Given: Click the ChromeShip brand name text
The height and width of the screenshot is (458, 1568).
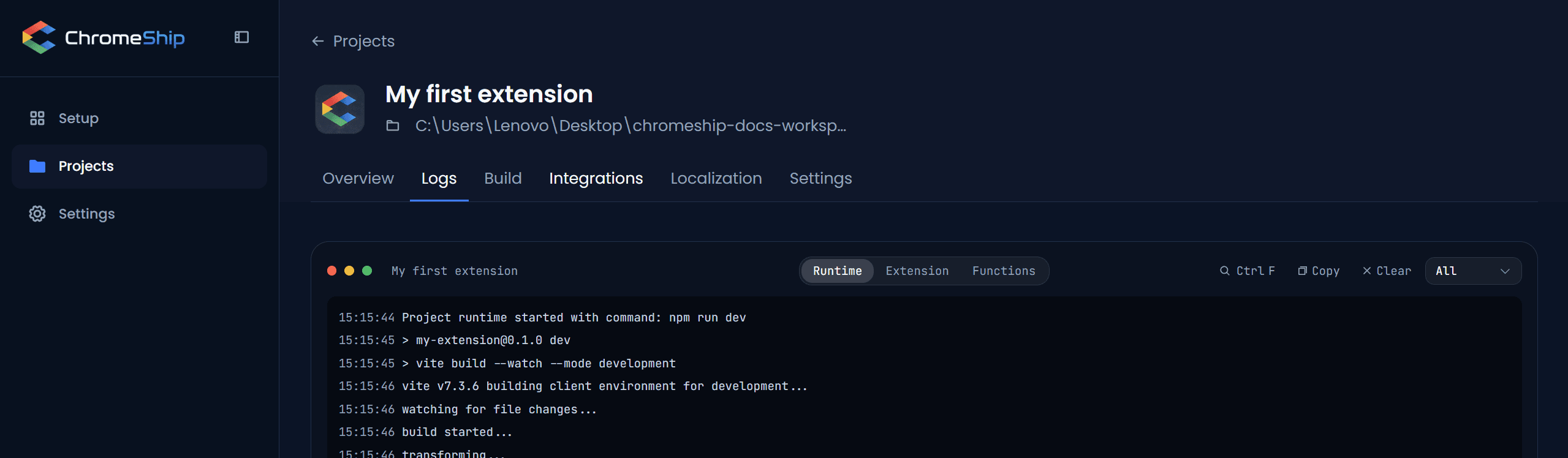Looking at the screenshot, I should [124, 38].
